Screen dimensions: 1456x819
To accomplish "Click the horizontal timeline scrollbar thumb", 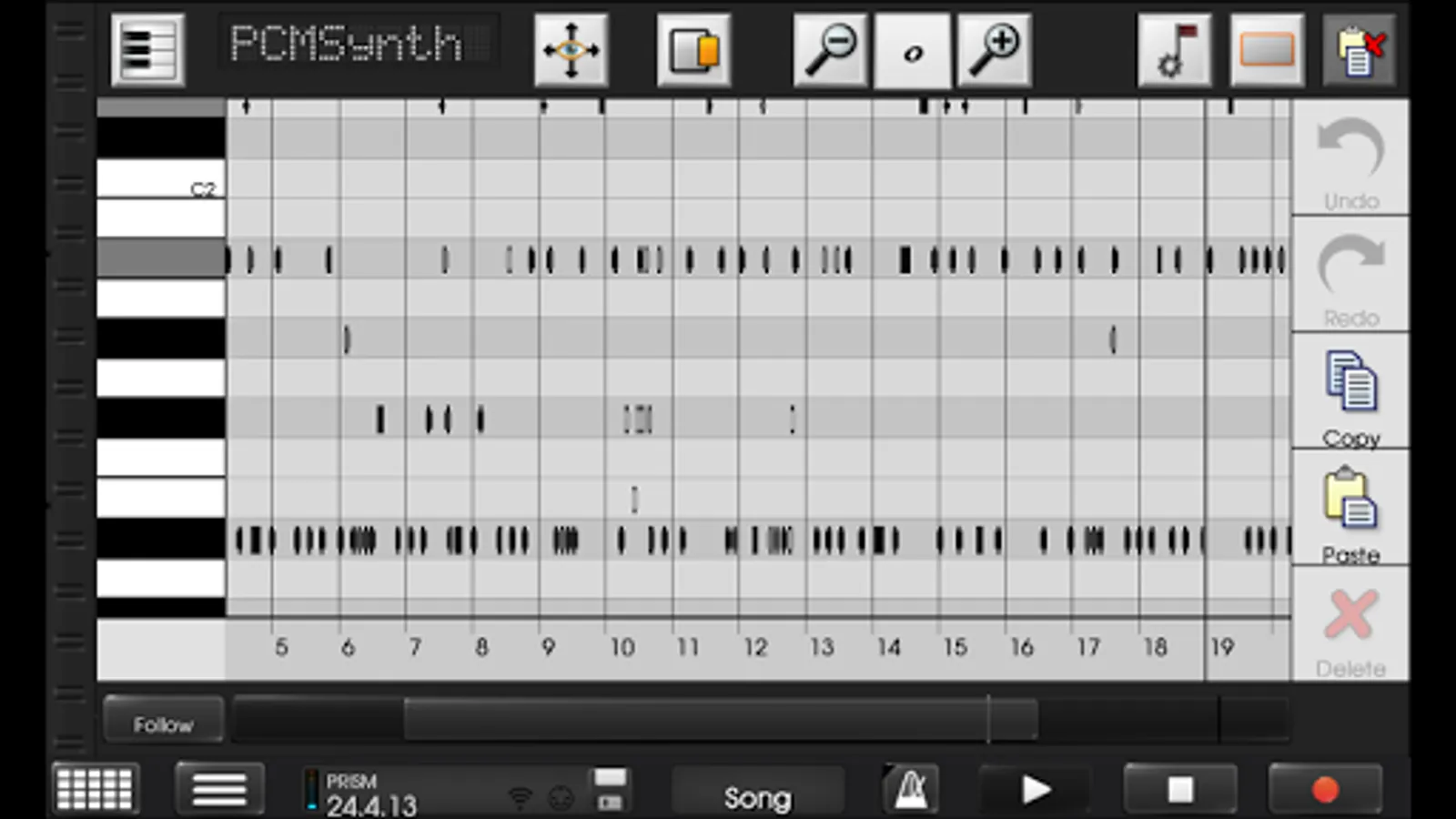I will 720,720.
